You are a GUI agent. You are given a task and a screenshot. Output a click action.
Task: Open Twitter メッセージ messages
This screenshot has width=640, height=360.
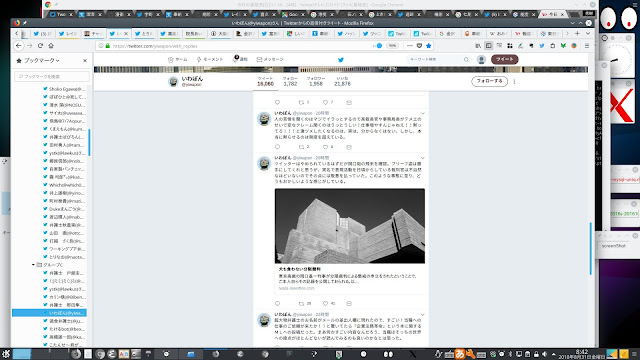[270, 60]
